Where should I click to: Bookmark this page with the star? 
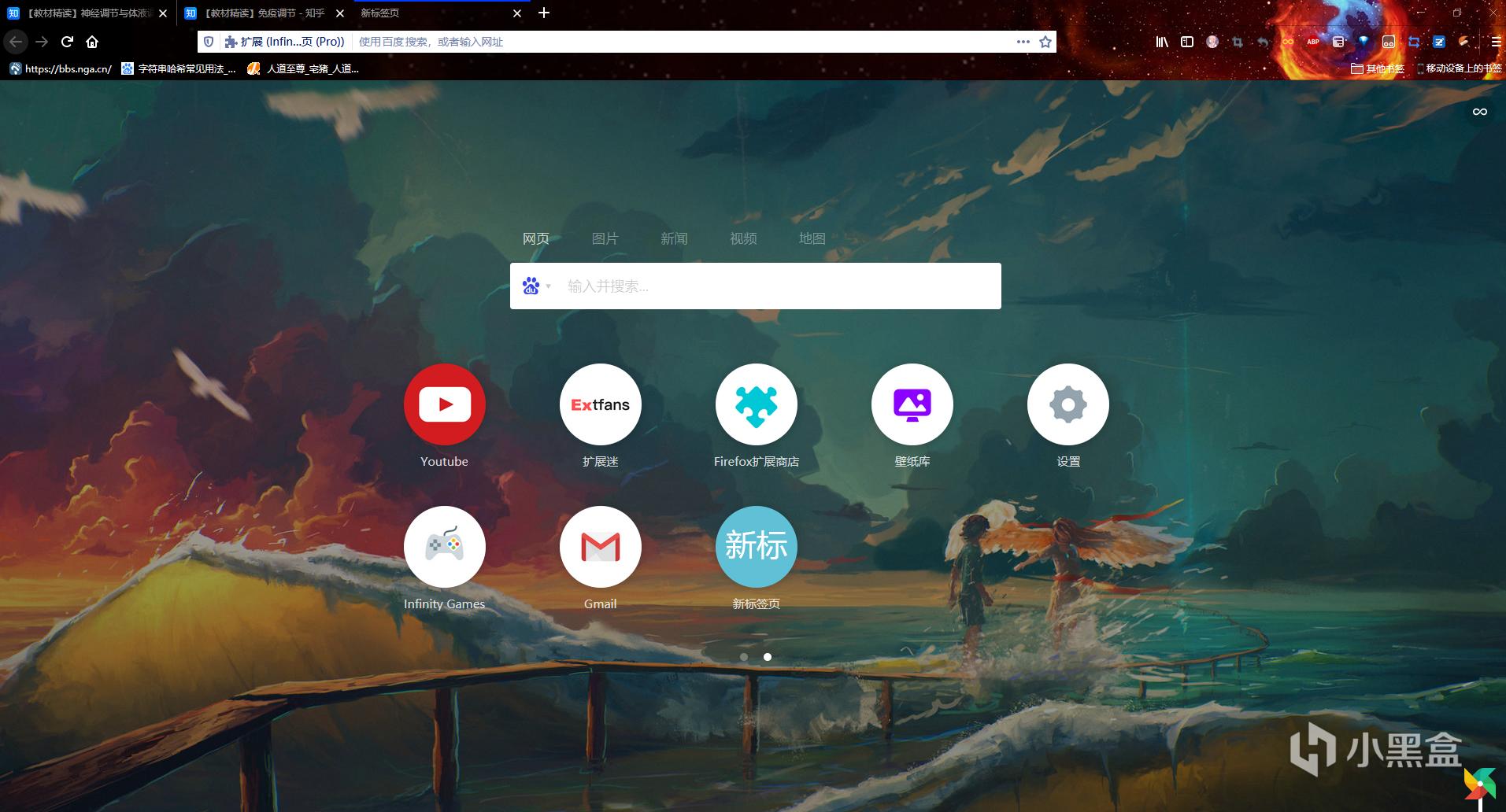pos(1045,42)
